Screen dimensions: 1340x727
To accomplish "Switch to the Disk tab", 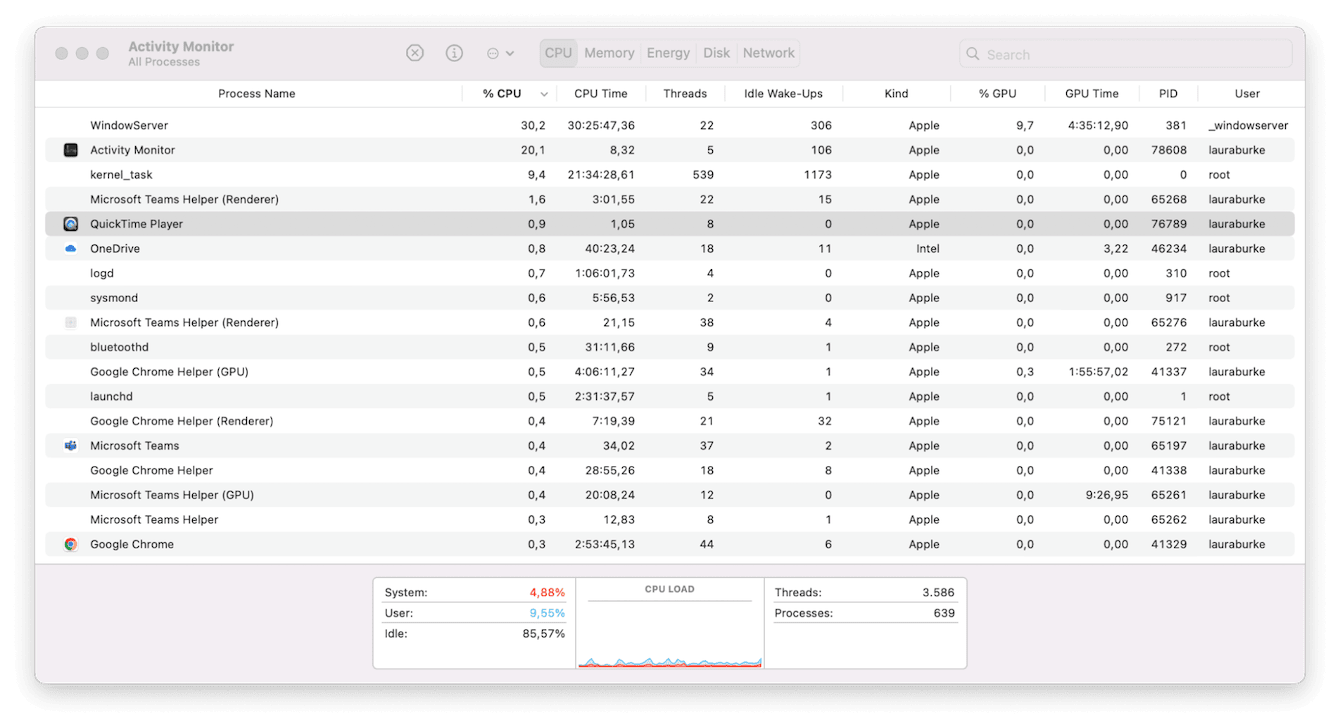I will click(717, 52).
